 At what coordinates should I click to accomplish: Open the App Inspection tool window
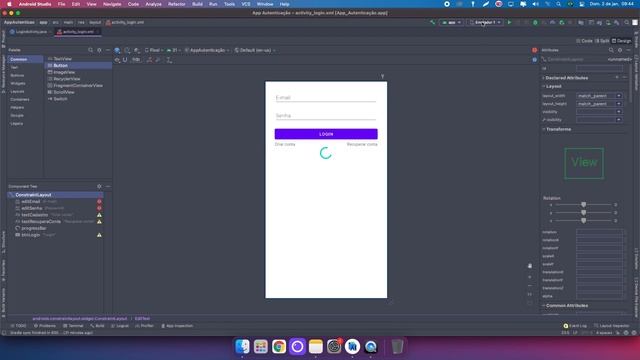coord(177,326)
